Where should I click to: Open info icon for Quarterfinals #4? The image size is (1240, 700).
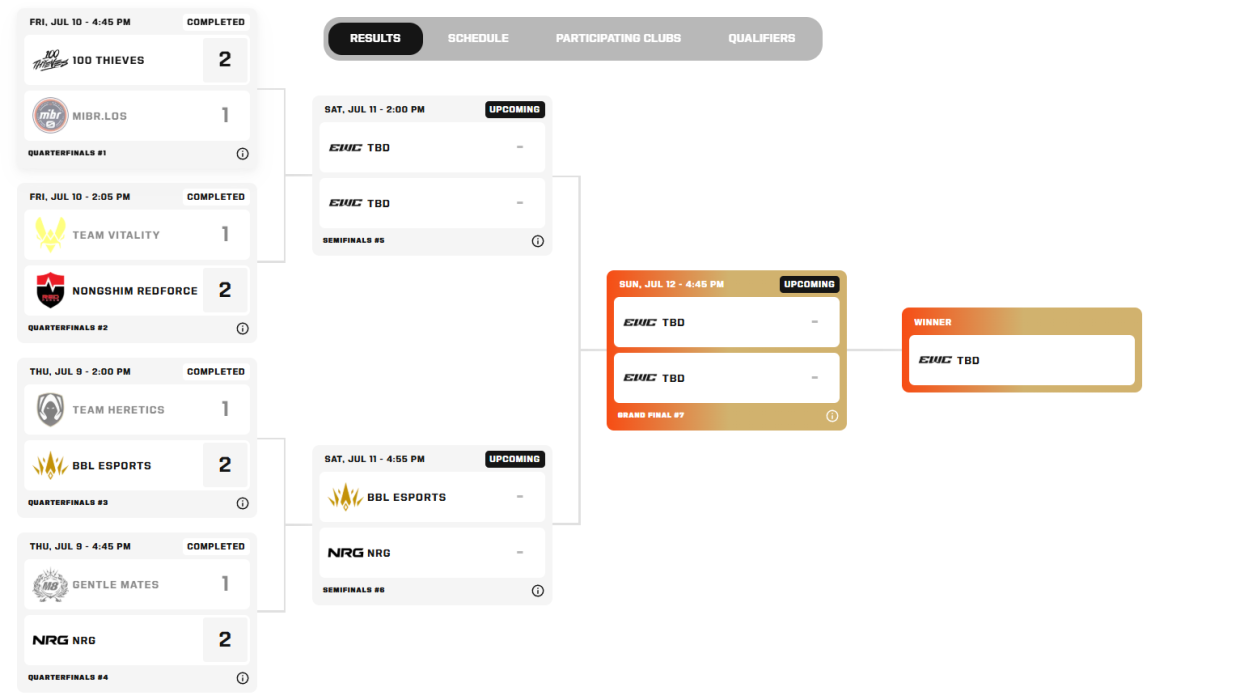(x=242, y=678)
